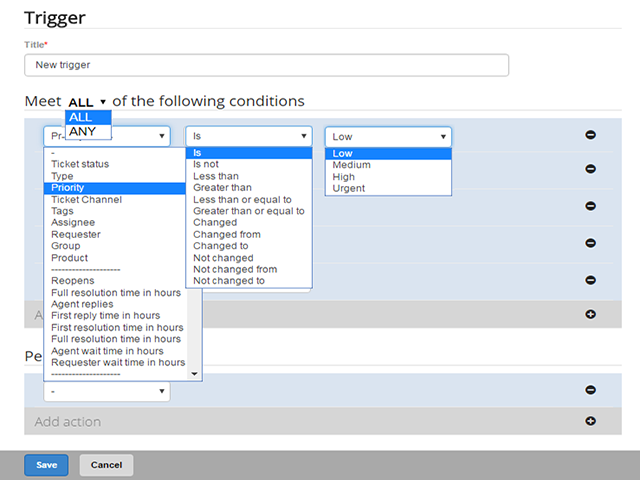This screenshot has height=480, width=640.
Task: Click the minus icon on the third condition row
Action: click(590, 206)
